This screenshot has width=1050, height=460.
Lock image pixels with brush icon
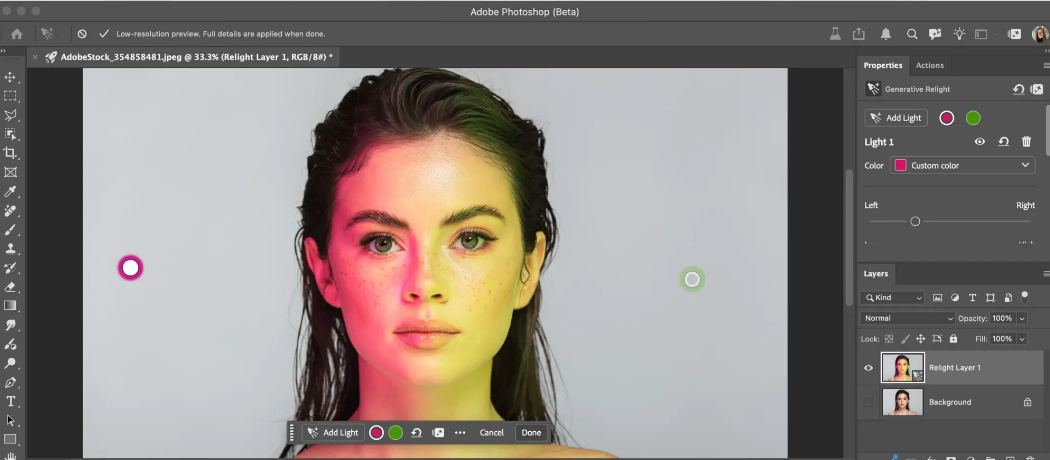tap(905, 339)
